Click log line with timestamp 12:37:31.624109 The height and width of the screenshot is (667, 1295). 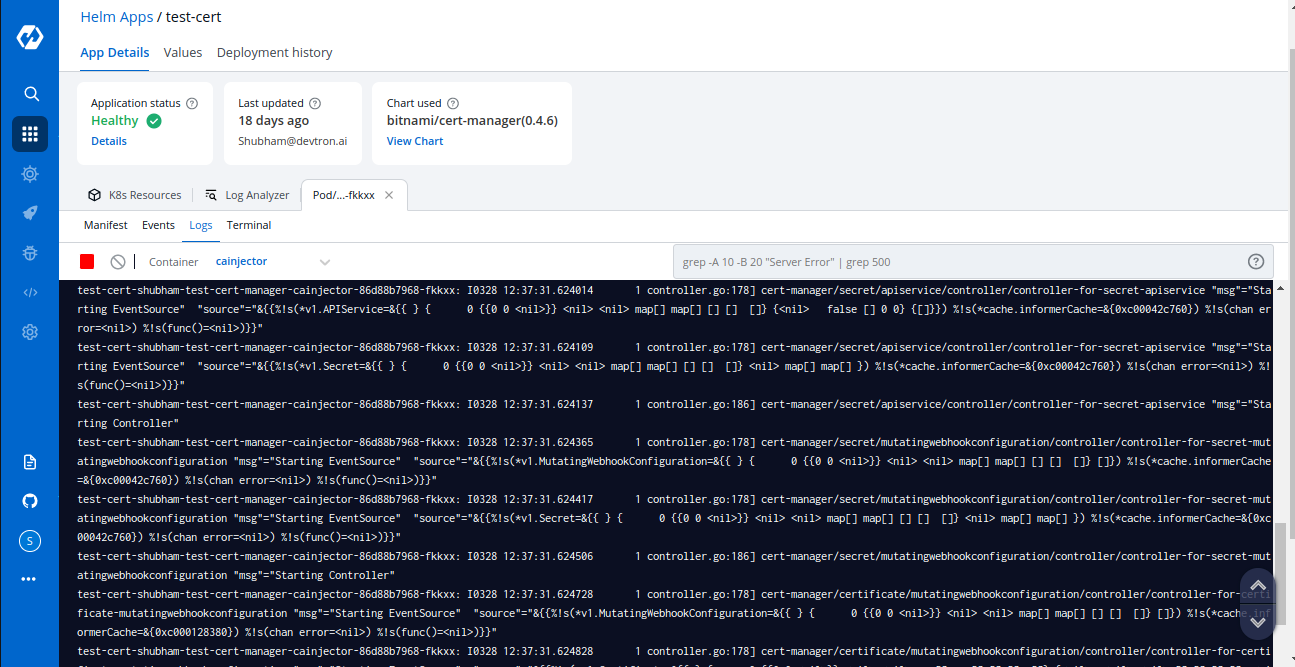[x=674, y=366]
